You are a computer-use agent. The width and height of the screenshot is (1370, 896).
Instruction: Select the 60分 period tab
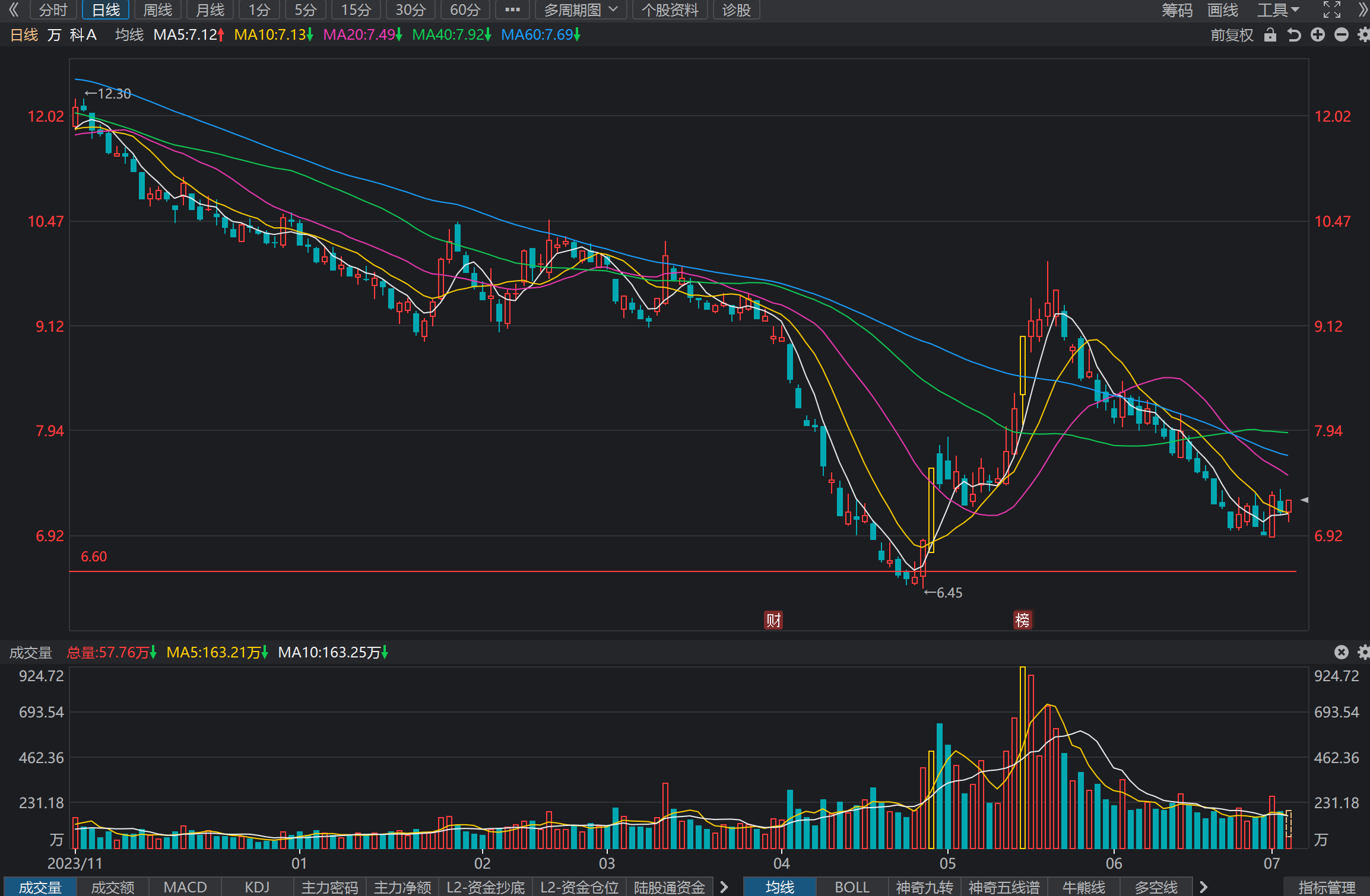tap(465, 9)
